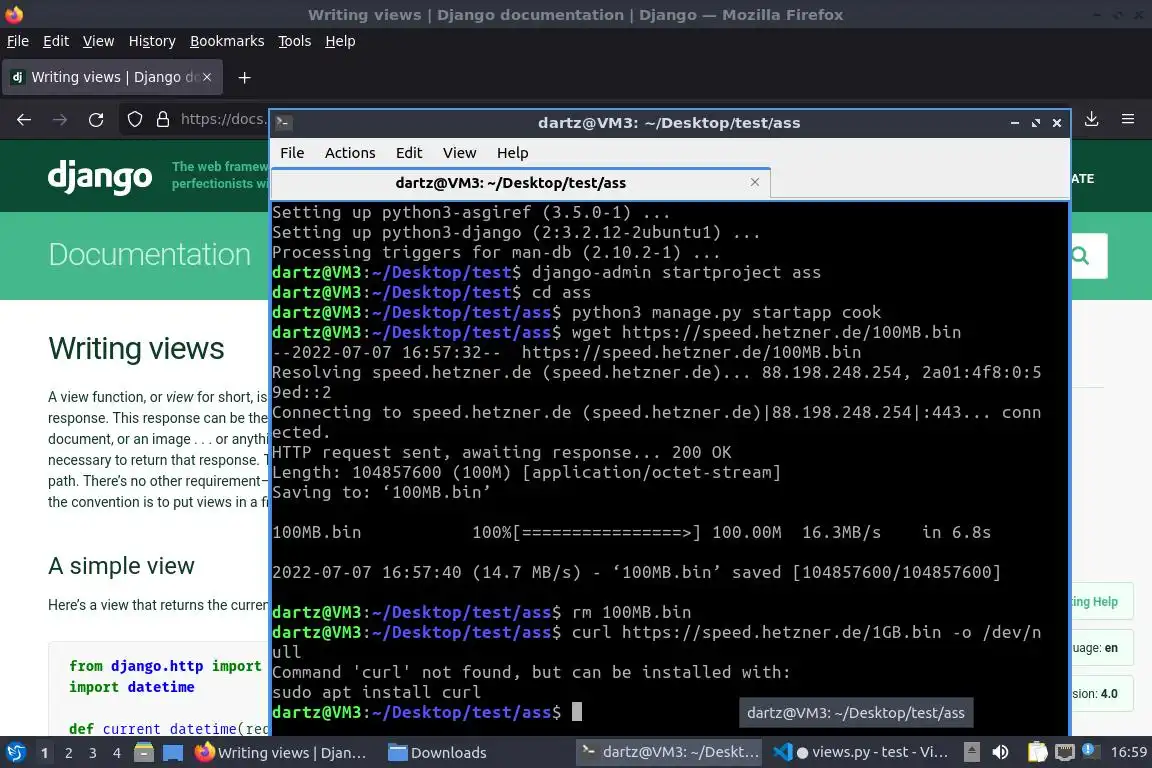This screenshot has width=1152, height=768.
Task: Click the 'A simple view' heading
Action: click(x=121, y=566)
